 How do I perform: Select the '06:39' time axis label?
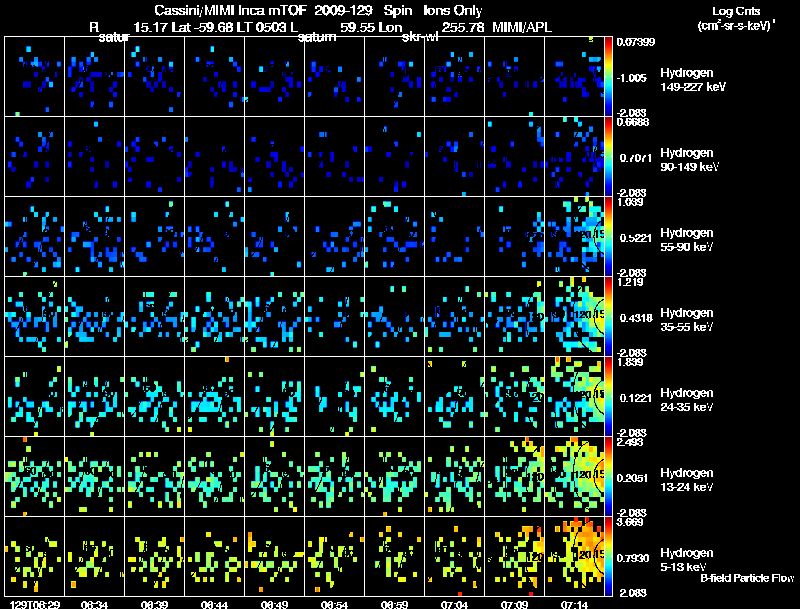click(x=155, y=605)
